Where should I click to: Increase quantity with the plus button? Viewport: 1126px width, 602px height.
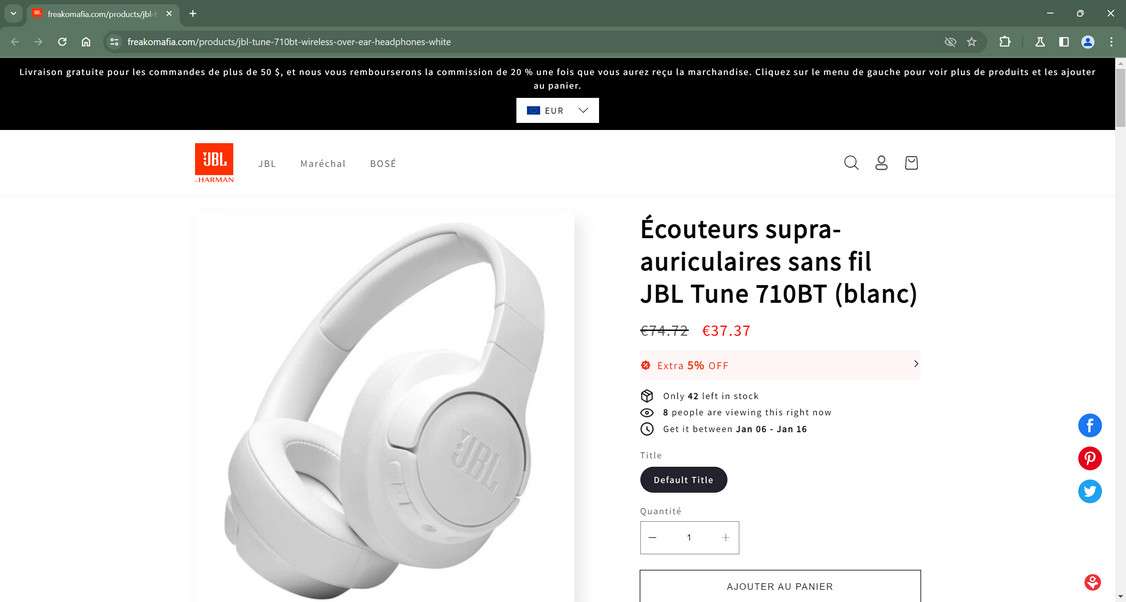(725, 537)
